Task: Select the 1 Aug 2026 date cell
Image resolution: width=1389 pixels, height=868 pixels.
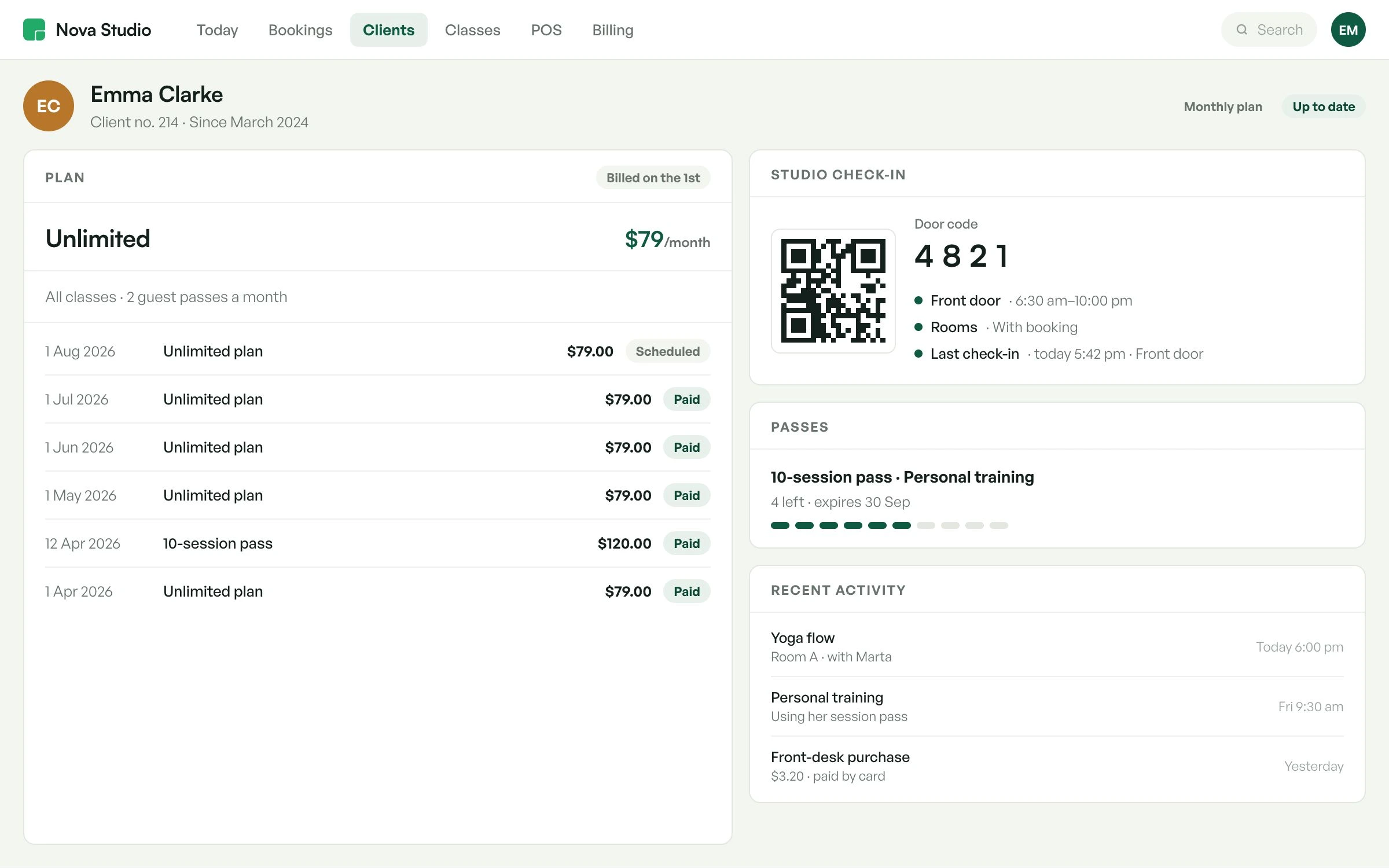Action: 80,351
